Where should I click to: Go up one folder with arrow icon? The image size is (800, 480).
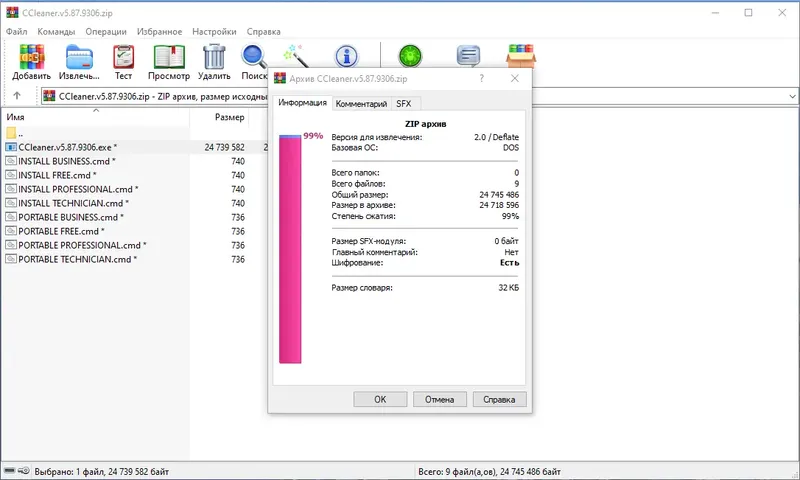tap(17, 95)
